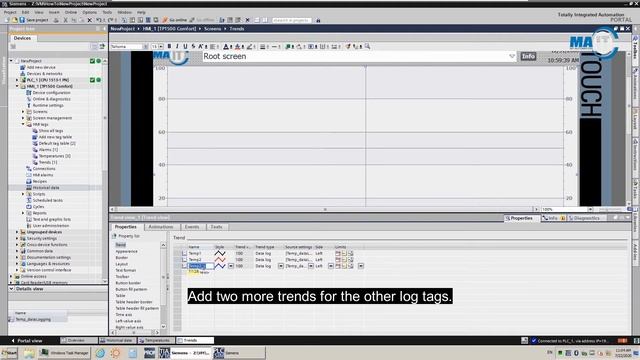Expand the Screens folder in tree

point(23,111)
